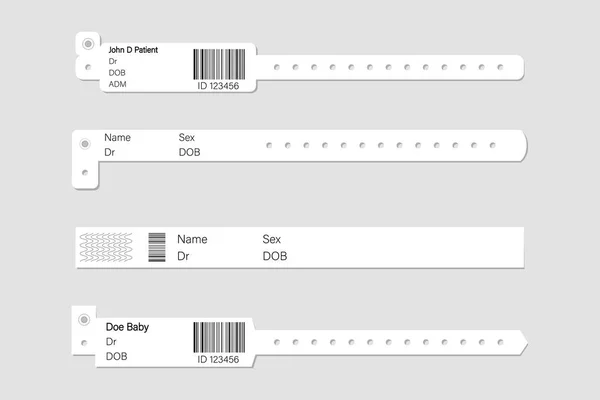600x400 pixels.
Task: Click the ADM label on the top wristband
Action: coord(117,84)
